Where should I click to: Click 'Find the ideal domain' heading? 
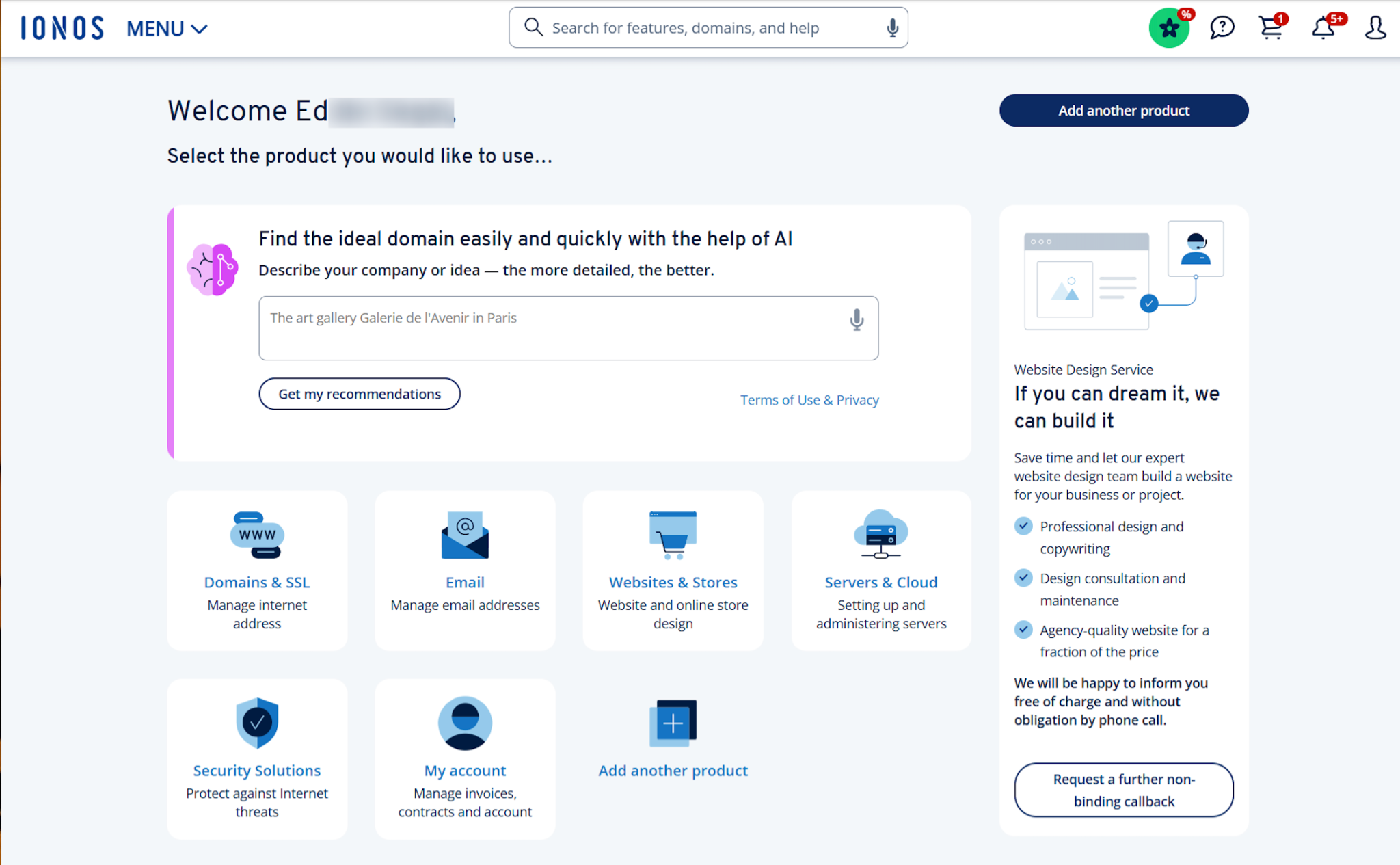tap(525, 239)
